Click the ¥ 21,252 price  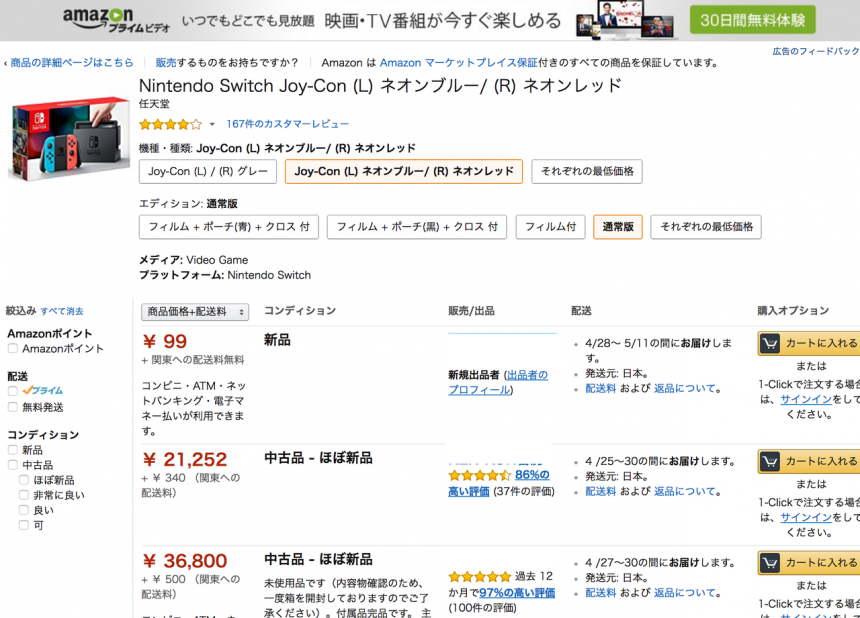pyautogui.click(x=185, y=460)
